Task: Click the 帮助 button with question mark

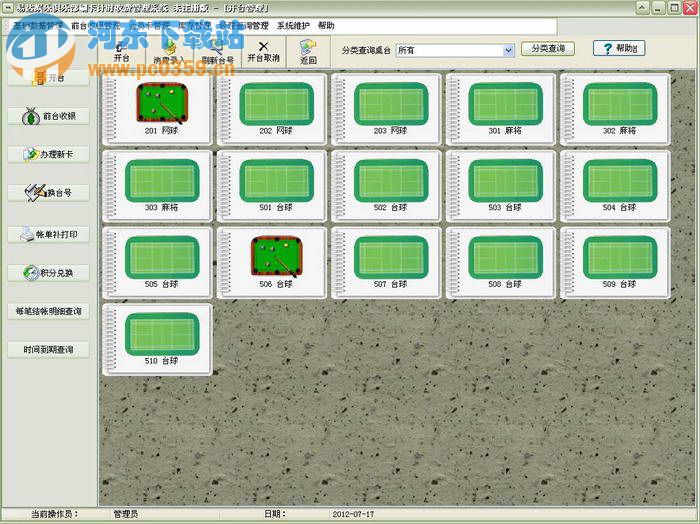Action: point(619,48)
